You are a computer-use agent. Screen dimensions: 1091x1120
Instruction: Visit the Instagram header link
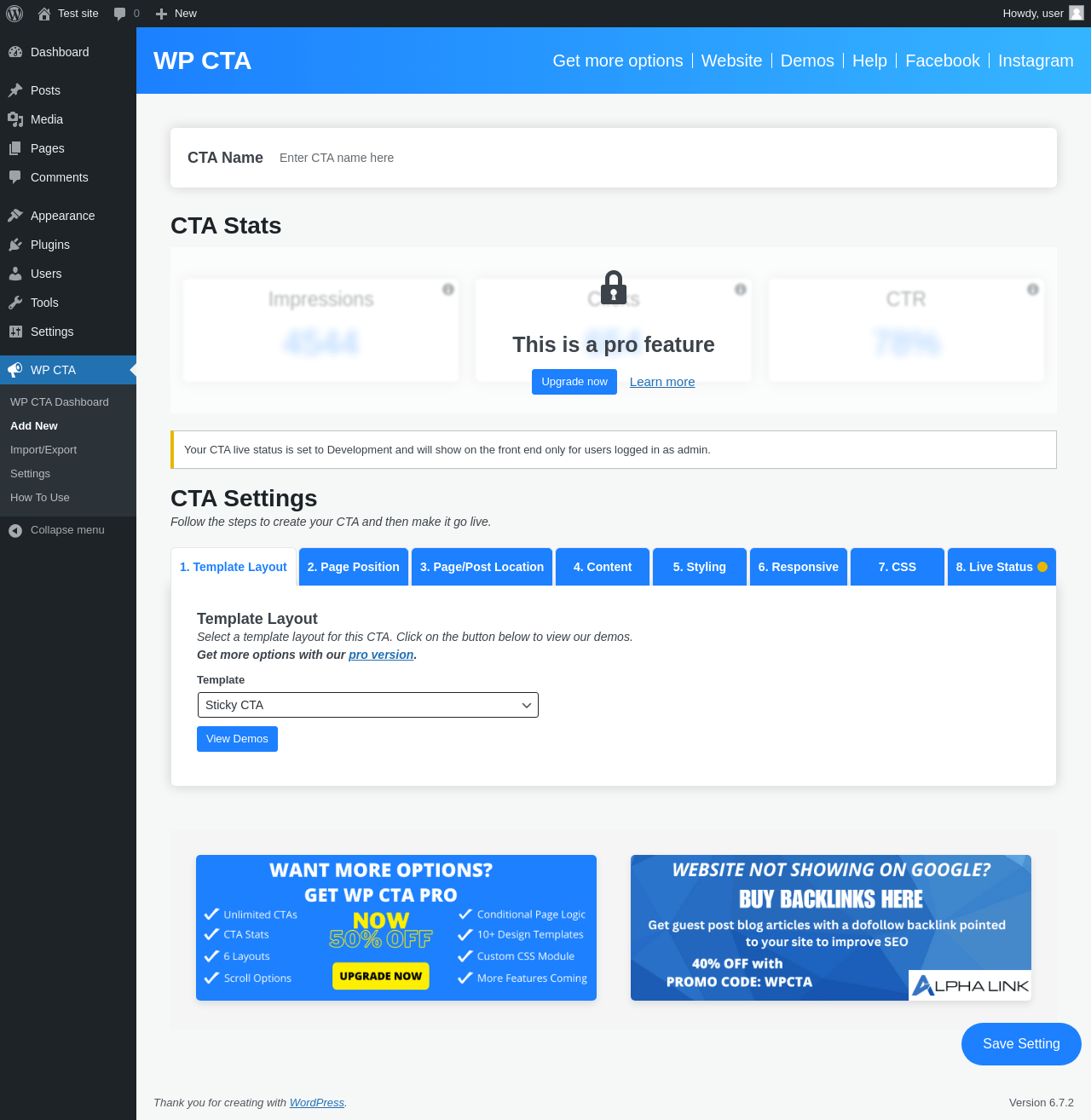[1036, 61]
